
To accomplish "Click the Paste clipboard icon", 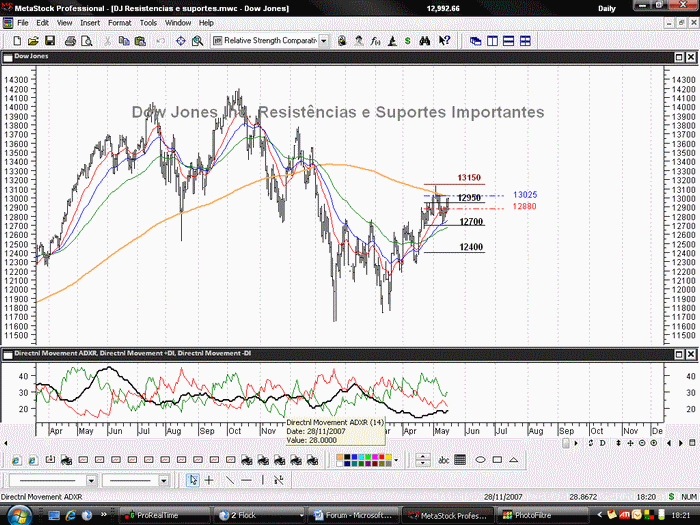I will click(140, 41).
